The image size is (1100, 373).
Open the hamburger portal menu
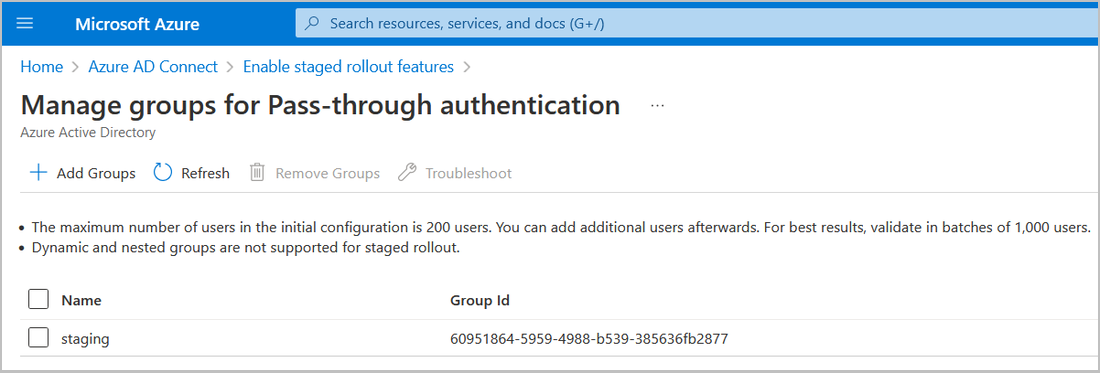25,24
